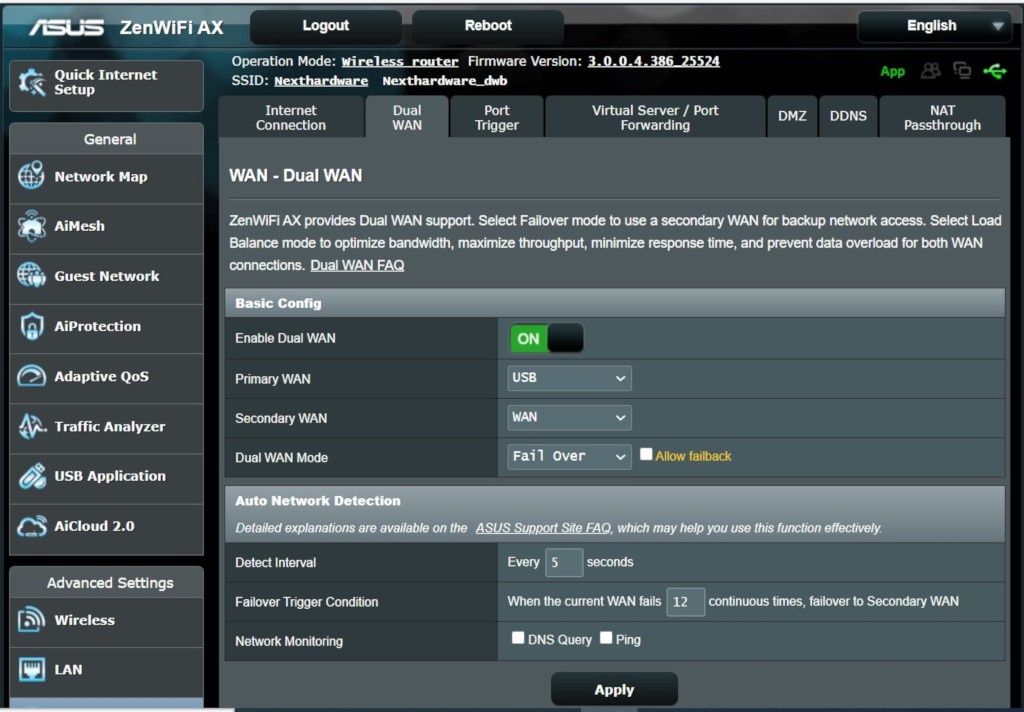Screen dimensions: 1024x712
Task: Open the NAT Passthrough tab
Action: pyautogui.click(x=942, y=118)
